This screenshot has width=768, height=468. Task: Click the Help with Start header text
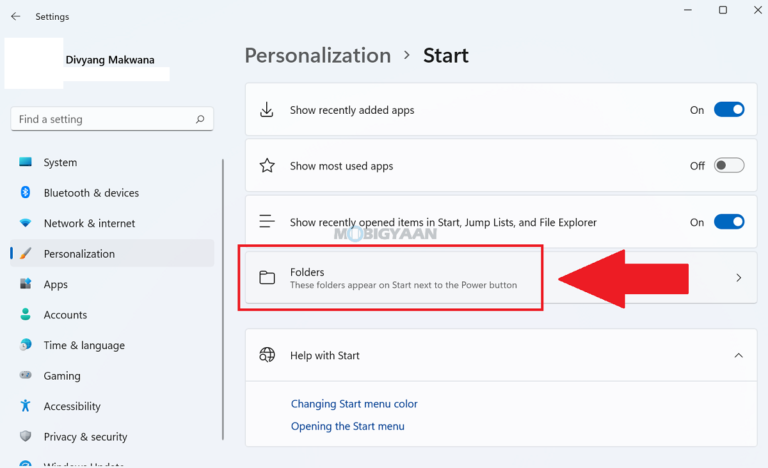tap(325, 355)
